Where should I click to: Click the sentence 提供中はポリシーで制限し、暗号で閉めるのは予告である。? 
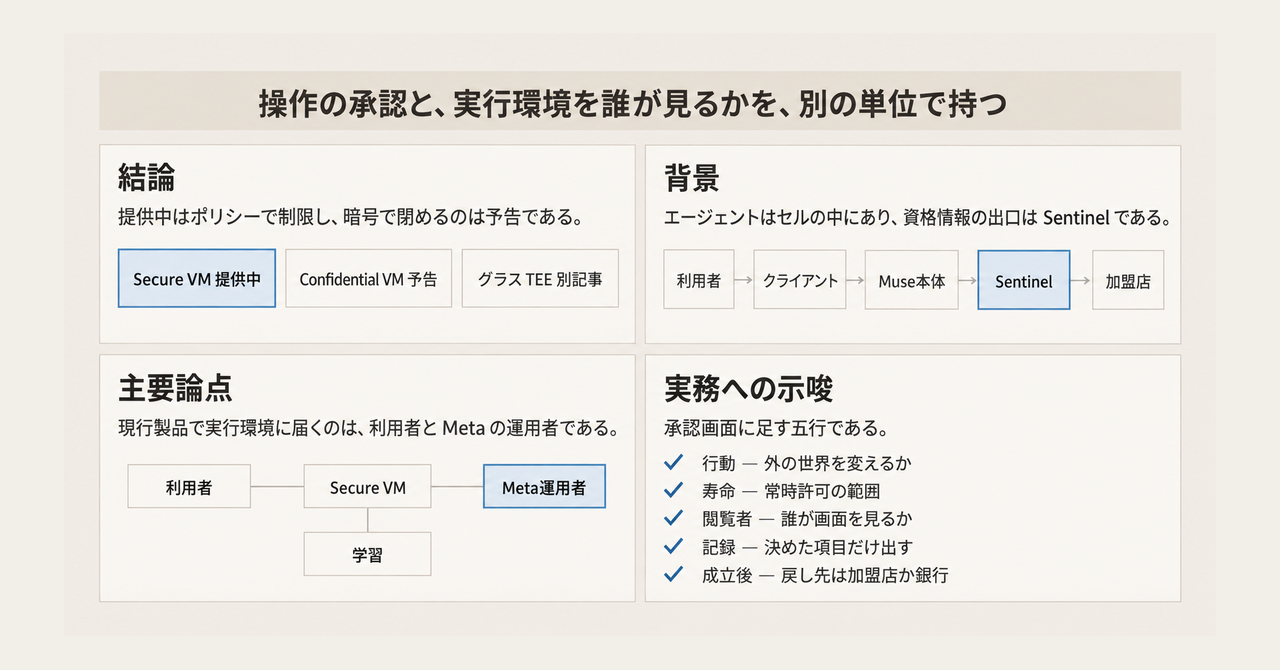pyautogui.click(x=350, y=217)
